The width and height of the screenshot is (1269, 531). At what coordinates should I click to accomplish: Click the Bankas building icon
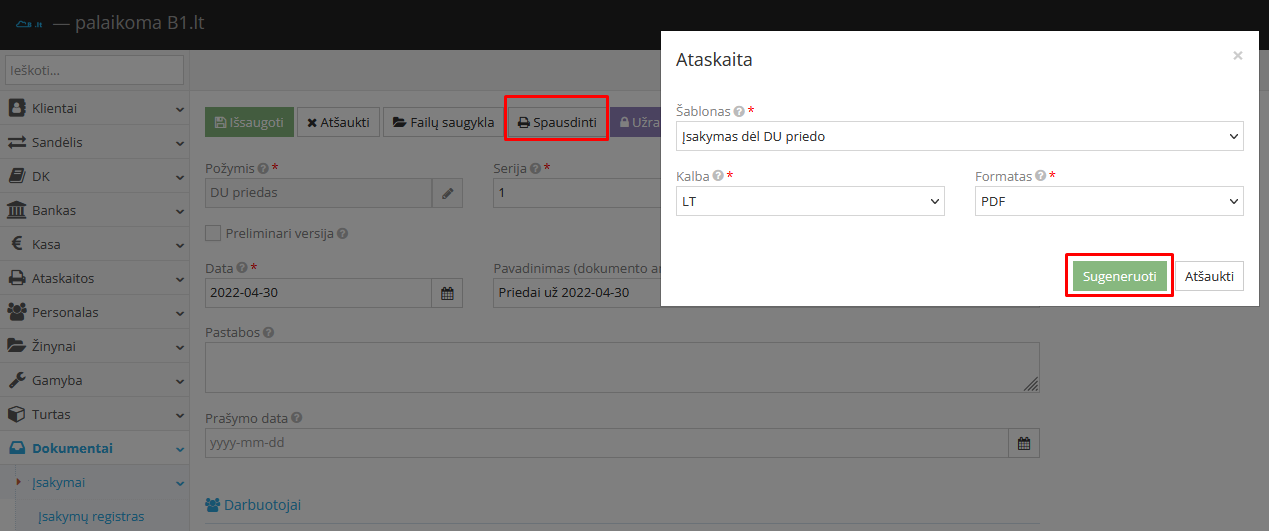[x=16, y=210]
